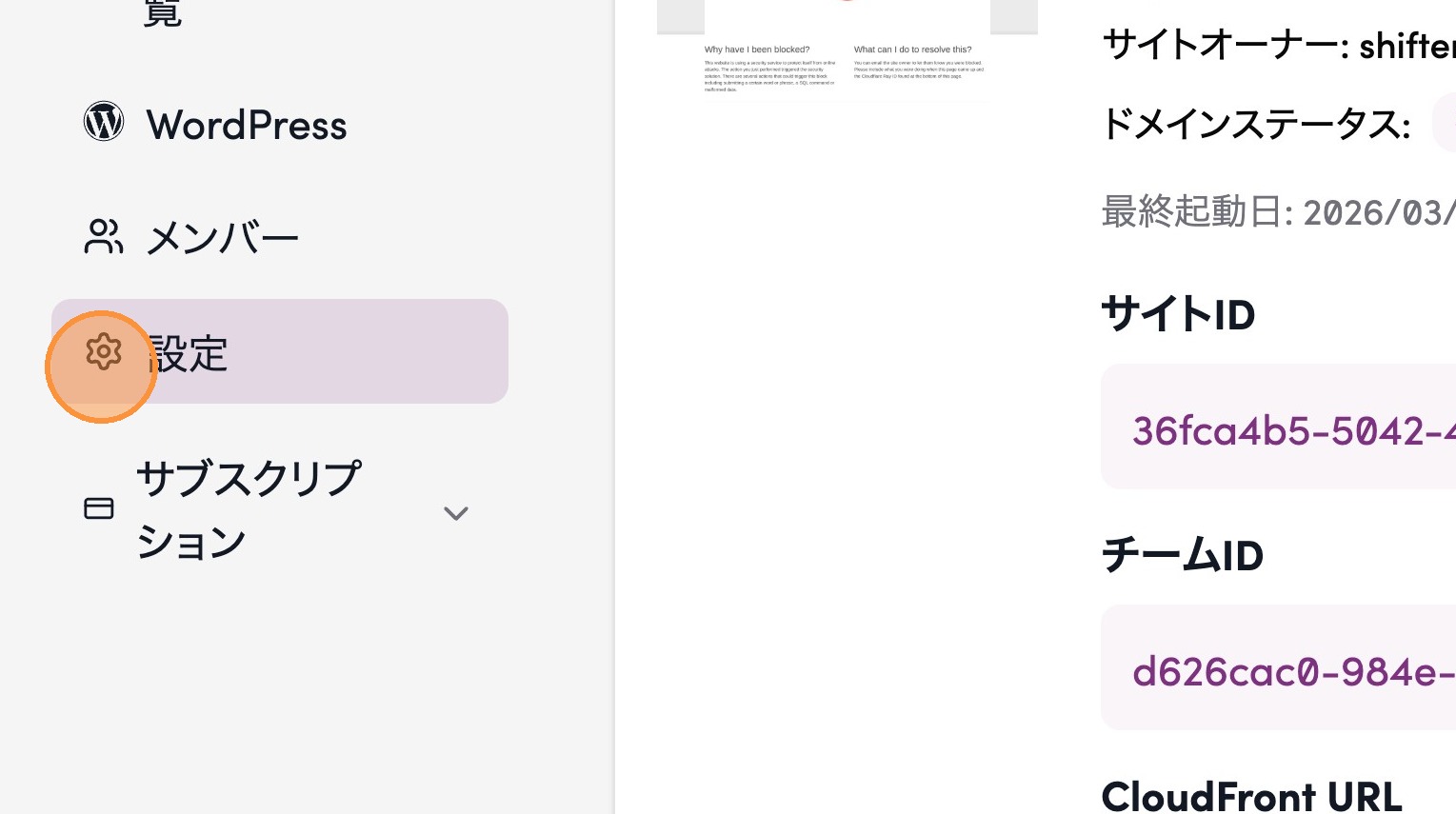1456x814 pixels.
Task: Click the subscription credit card icon
Action: click(x=99, y=508)
